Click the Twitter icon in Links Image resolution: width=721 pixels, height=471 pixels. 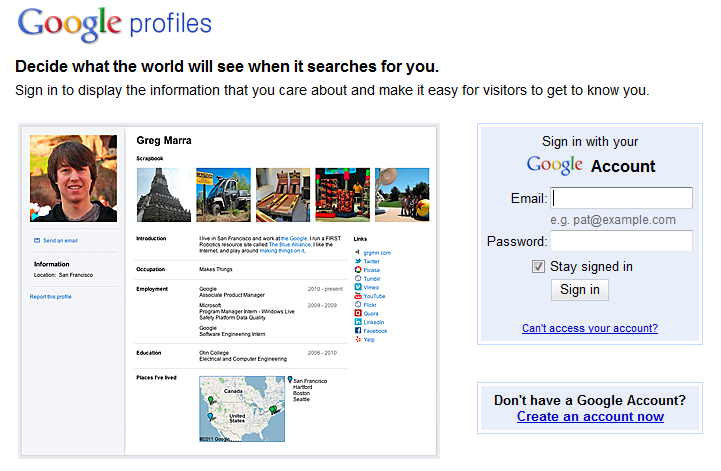pyautogui.click(x=358, y=261)
